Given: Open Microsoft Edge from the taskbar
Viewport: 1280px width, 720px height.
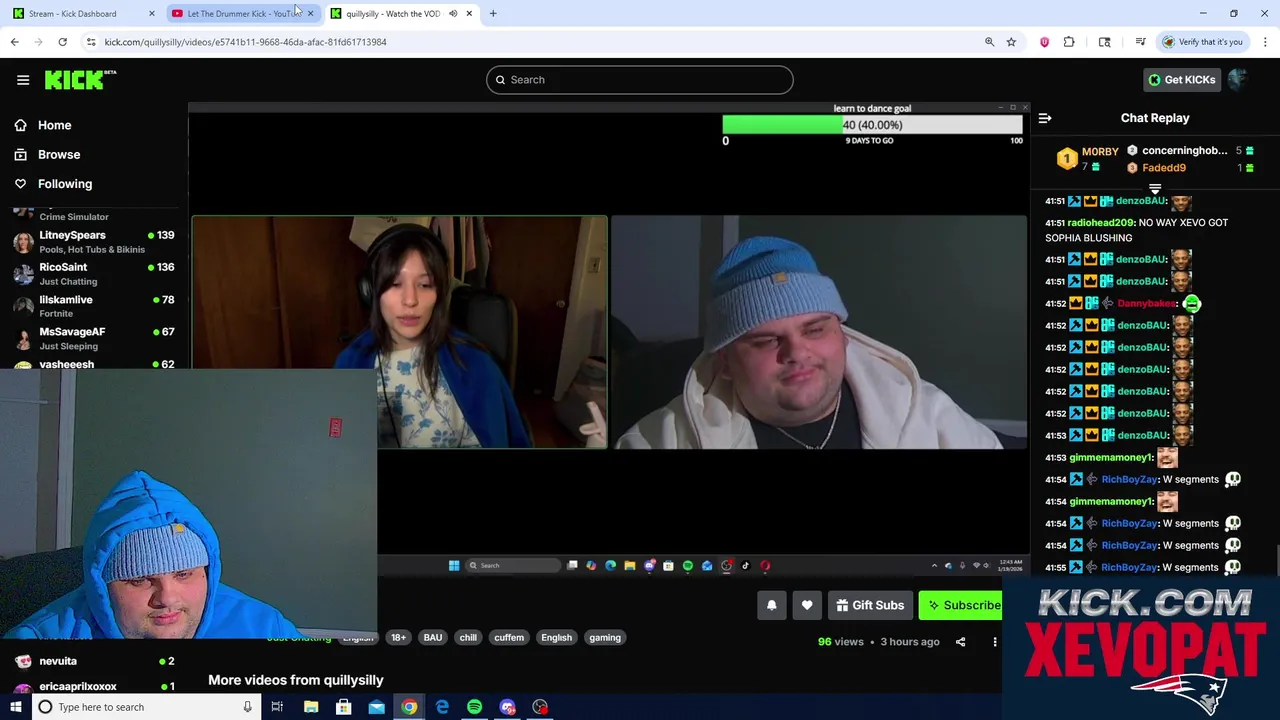Looking at the screenshot, I should [442, 707].
